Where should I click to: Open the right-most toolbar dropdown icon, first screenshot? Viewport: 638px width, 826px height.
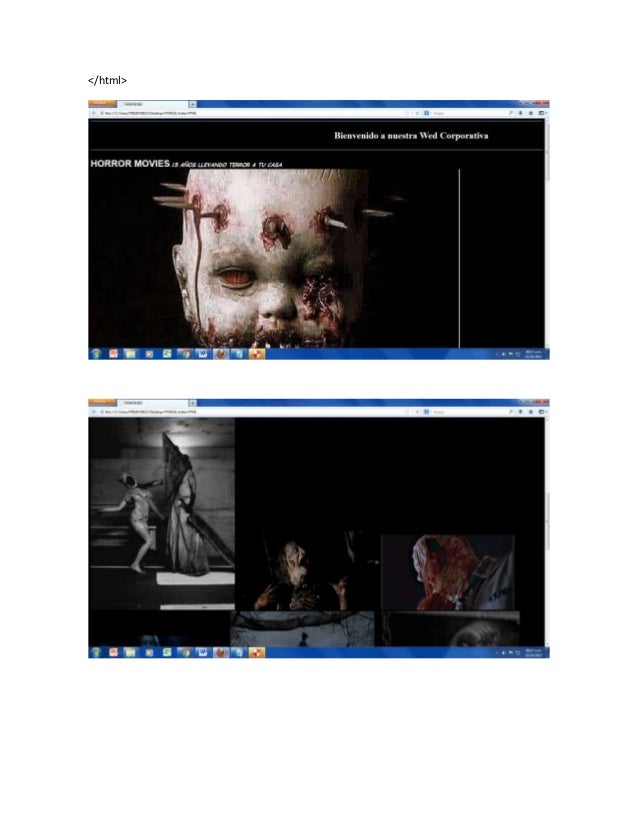(542, 113)
